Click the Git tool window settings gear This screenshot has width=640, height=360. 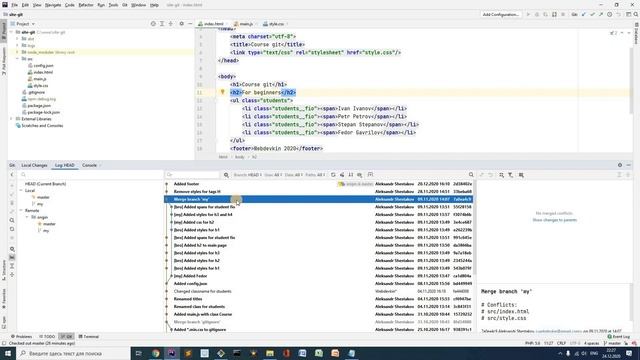click(x=620, y=165)
